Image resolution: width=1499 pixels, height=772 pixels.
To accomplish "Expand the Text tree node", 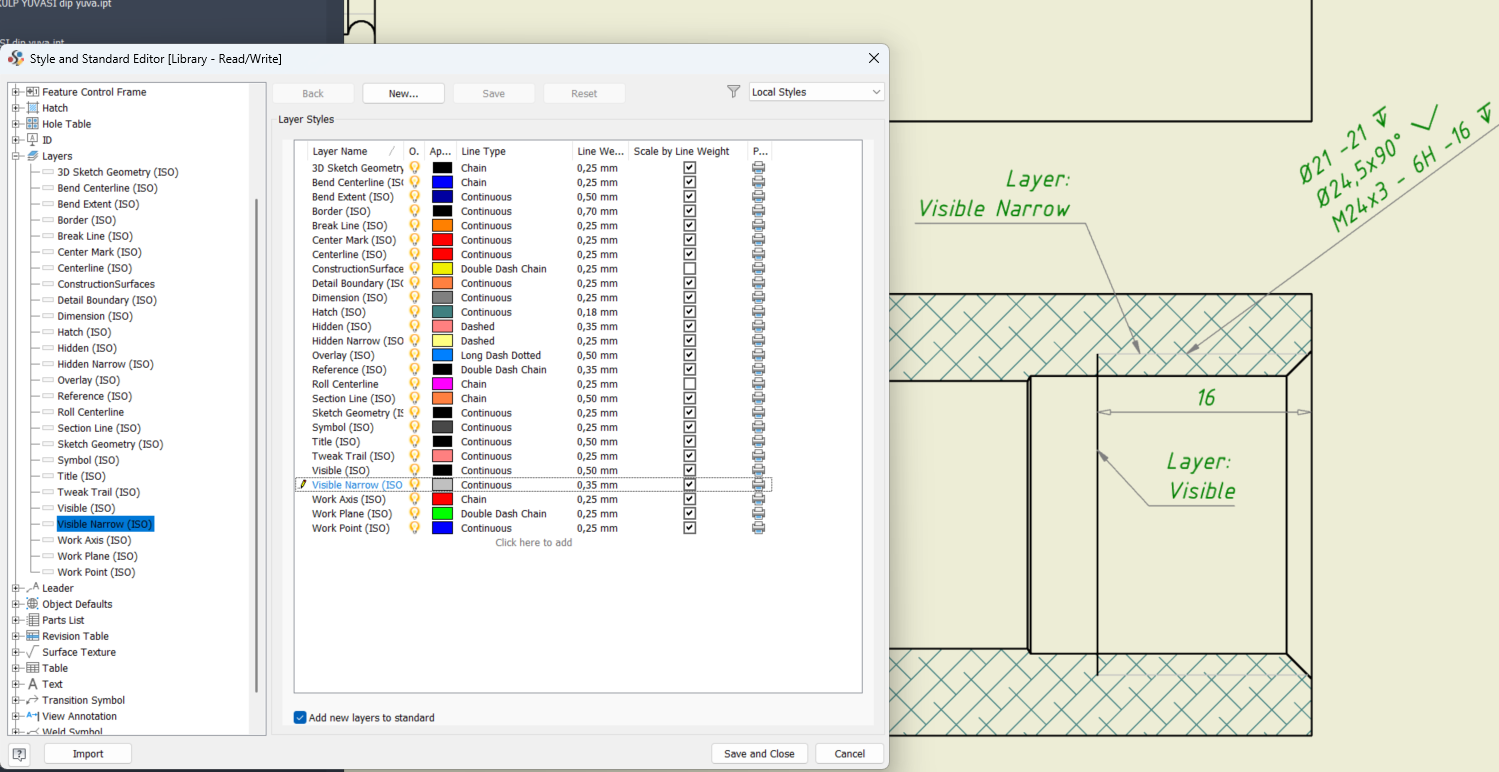I will pyautogui.click(x=16, y=684).
